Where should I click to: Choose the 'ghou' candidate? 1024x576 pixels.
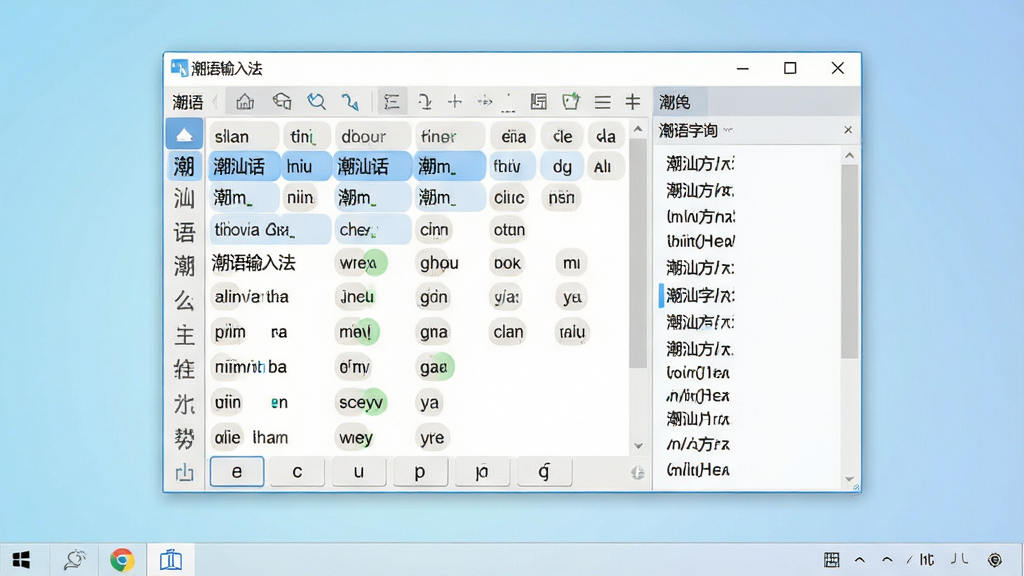point(439,263)
